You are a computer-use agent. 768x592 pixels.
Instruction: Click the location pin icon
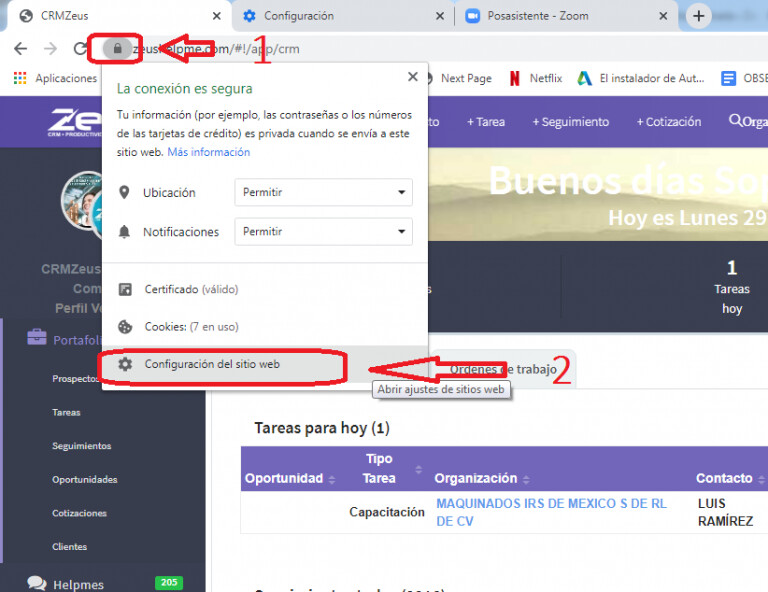(124, 192)
